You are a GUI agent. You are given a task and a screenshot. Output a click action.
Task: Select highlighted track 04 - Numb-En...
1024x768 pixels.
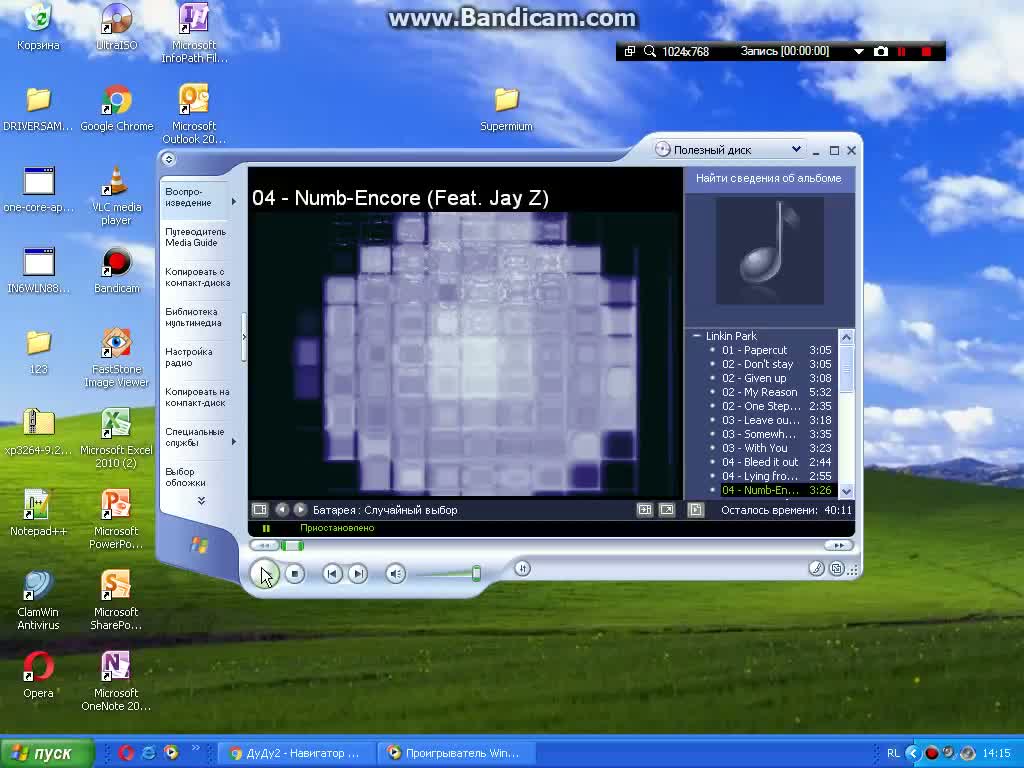[x=771, y=490]
